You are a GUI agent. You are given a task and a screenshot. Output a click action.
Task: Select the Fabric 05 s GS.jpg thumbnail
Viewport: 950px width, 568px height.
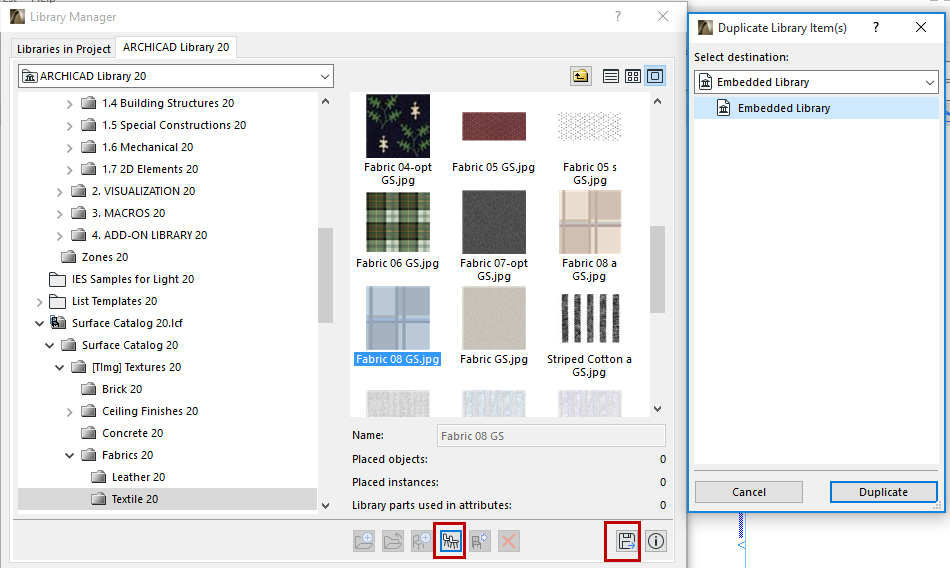(x=590, y=126)
